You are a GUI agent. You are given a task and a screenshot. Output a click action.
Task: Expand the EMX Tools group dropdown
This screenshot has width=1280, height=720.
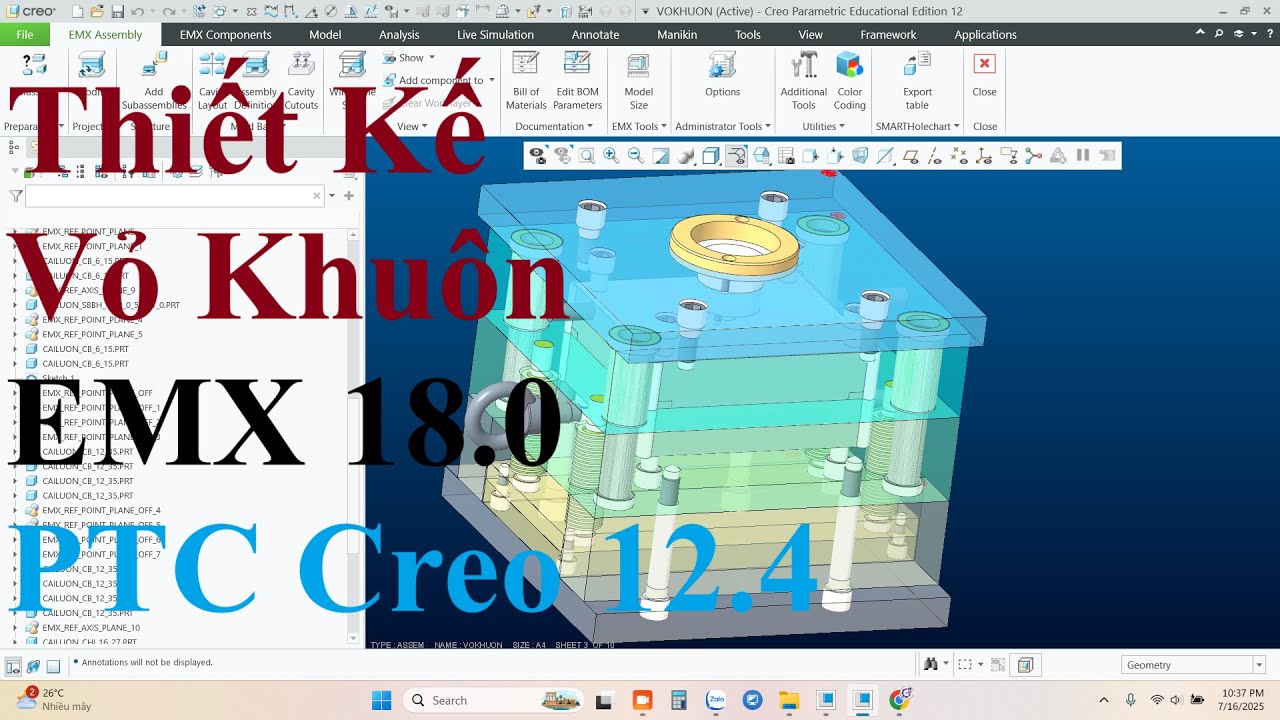(x=639, y=126)
